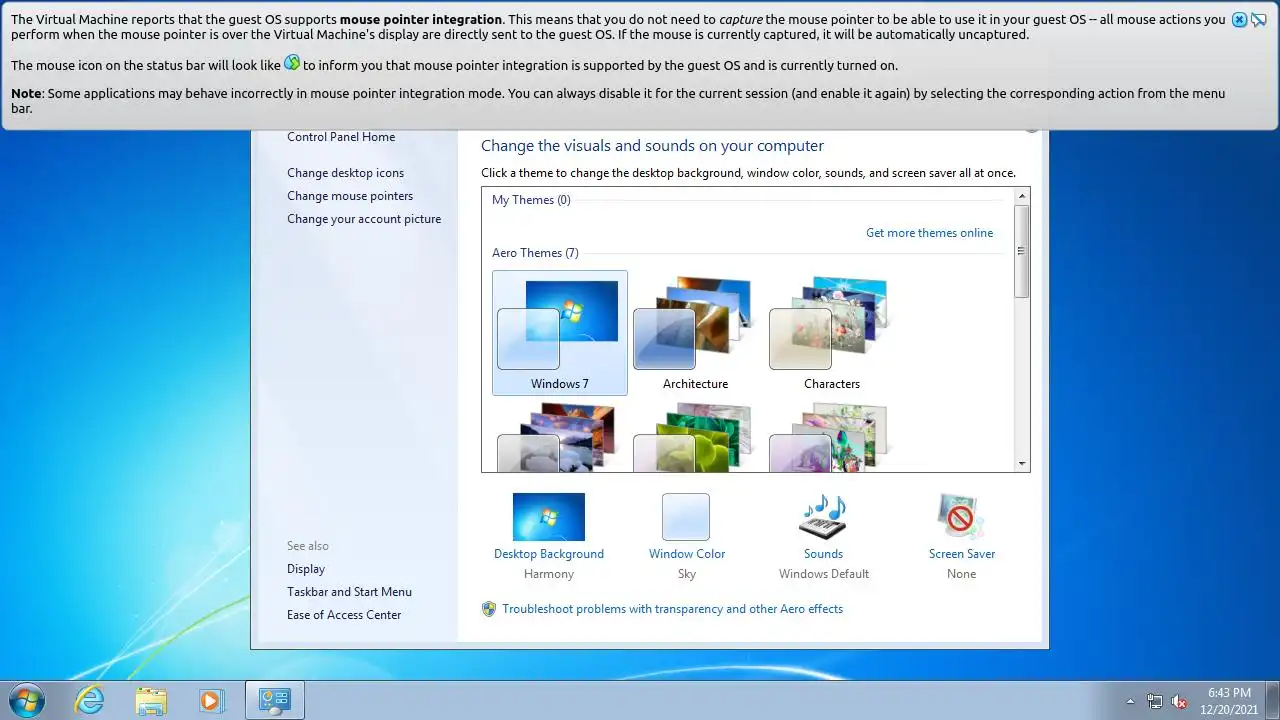Click the 'Aero Themes (7)' group header
1280x720 pixels.
click(x=535, y=253)
